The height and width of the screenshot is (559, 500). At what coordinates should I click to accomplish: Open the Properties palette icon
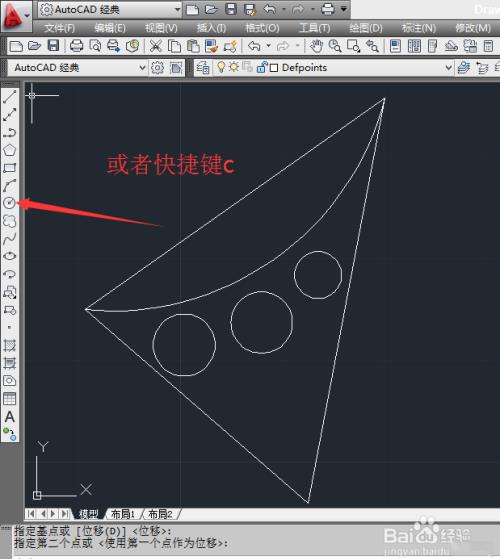click(x=395, y=46)
